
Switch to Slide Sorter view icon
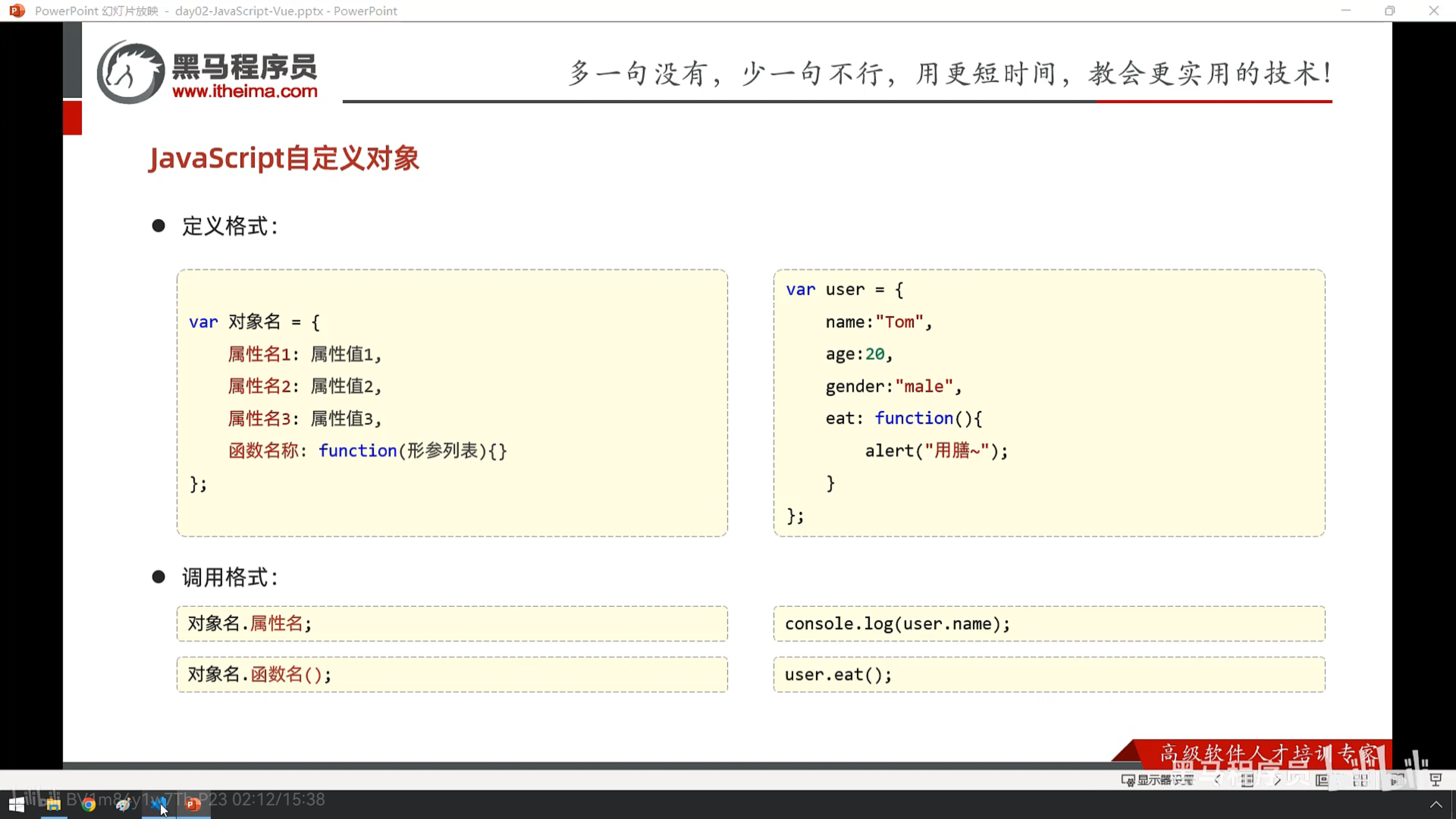click(1360, 780)
